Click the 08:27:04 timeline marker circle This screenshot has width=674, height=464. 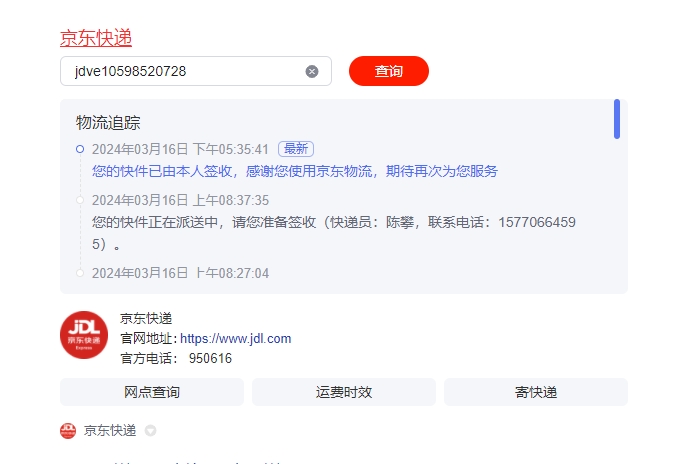click(x=80, y=273)
